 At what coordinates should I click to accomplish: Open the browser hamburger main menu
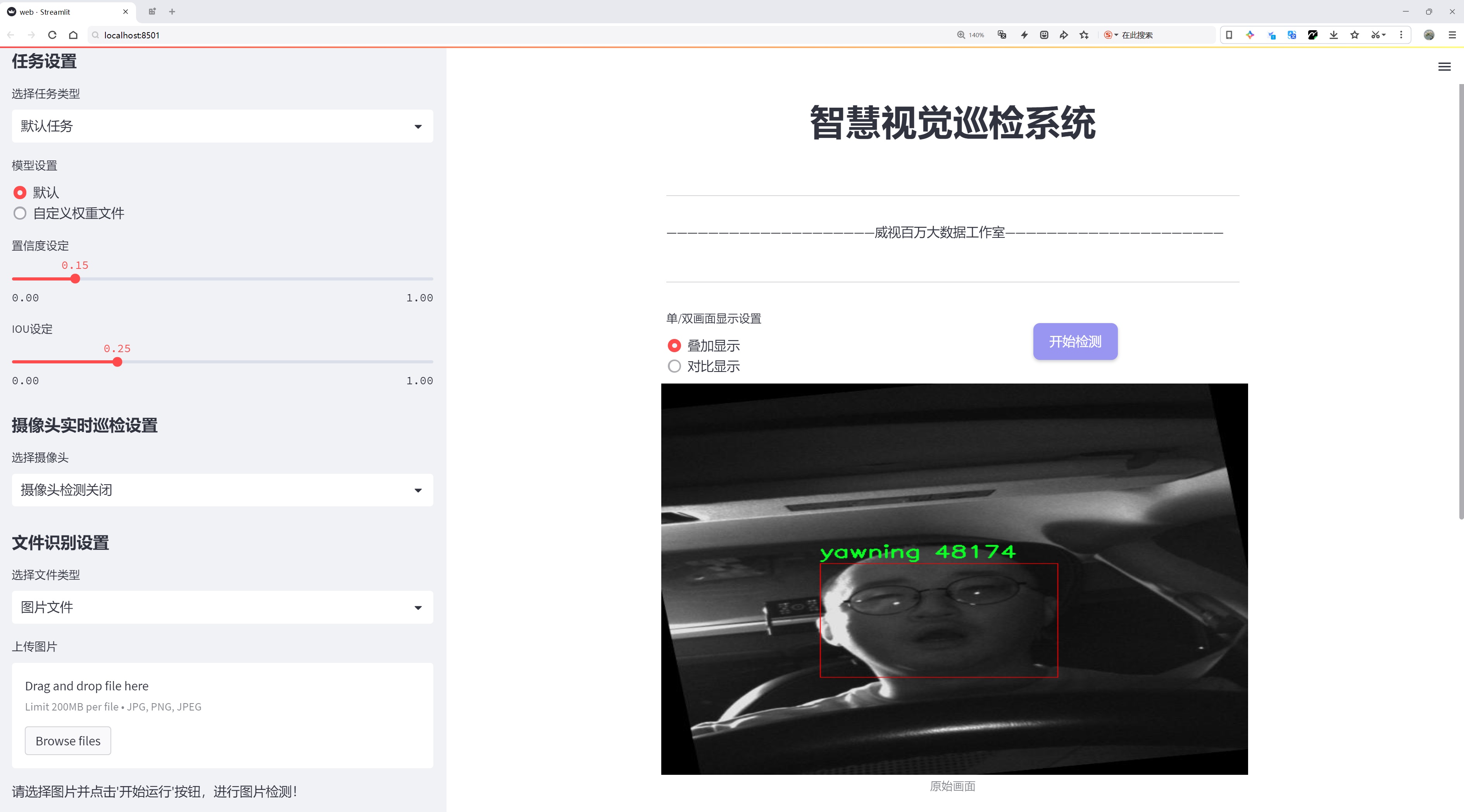pos(1452,34)
